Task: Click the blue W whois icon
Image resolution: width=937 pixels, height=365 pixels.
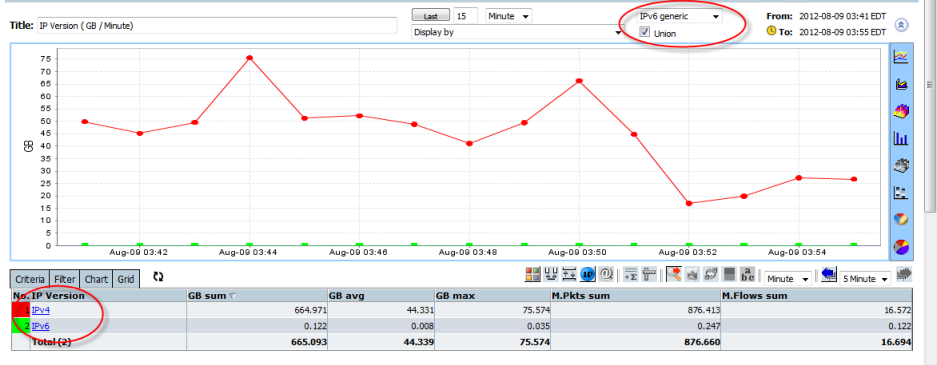Action: [x=587, y=274]
